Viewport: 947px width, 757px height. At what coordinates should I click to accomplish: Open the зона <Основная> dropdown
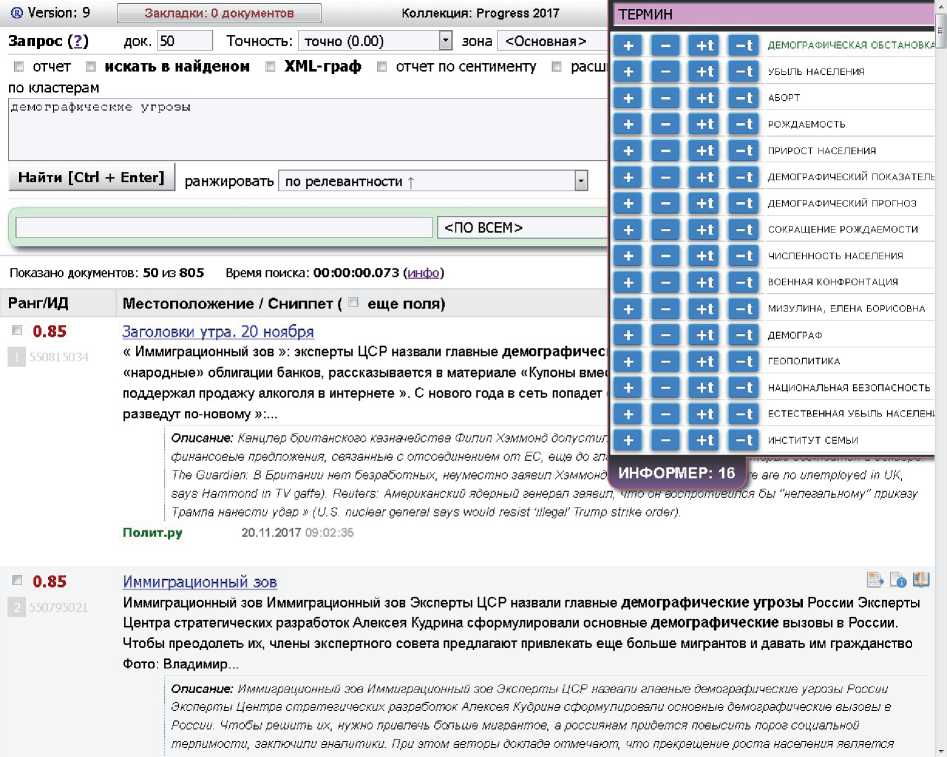(552, 41)
